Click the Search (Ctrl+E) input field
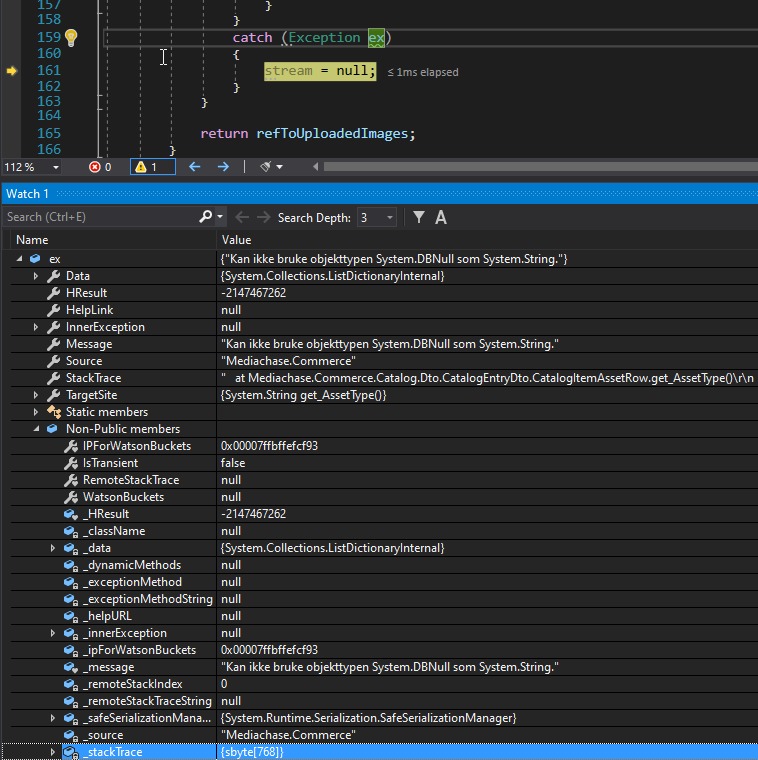The image size is (758, 760). [x=95, y=217]
